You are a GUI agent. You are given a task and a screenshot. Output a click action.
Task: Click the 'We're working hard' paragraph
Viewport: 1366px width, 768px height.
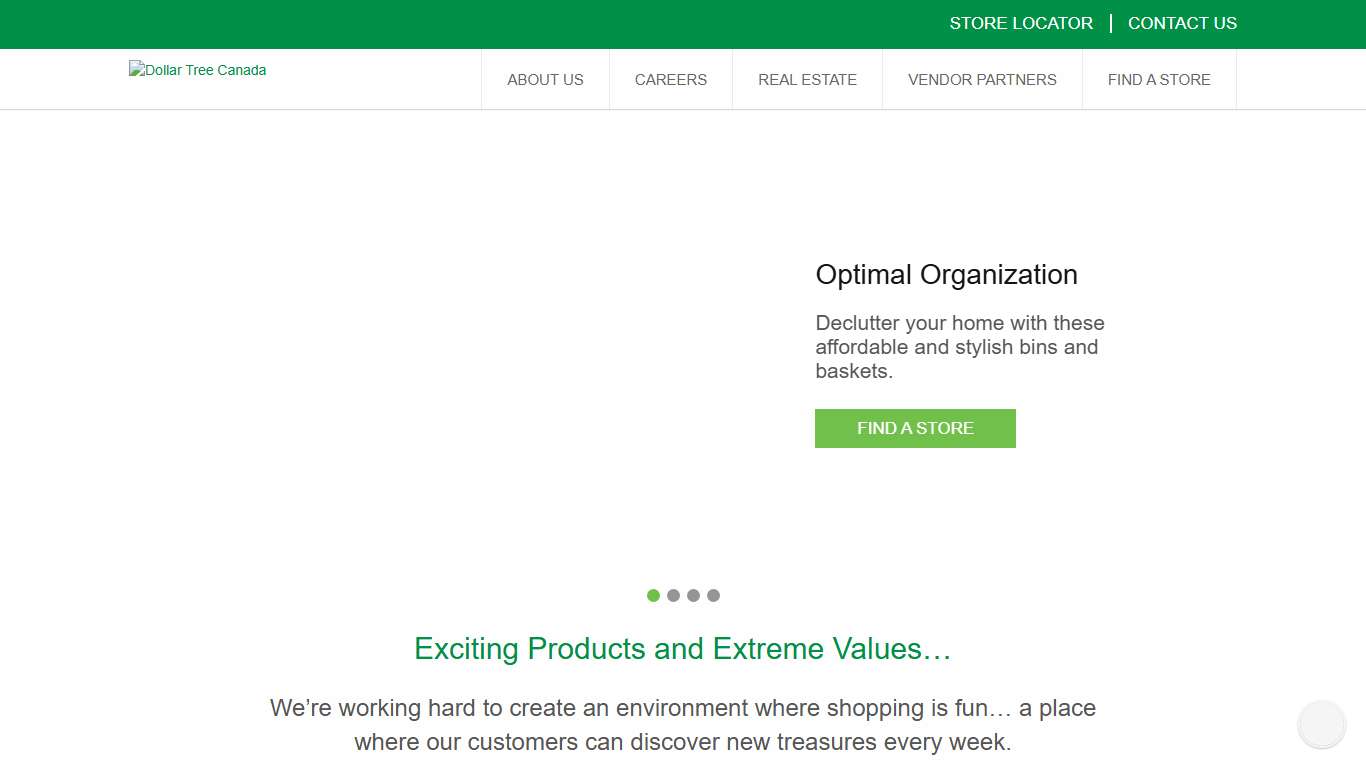point(682,725)
